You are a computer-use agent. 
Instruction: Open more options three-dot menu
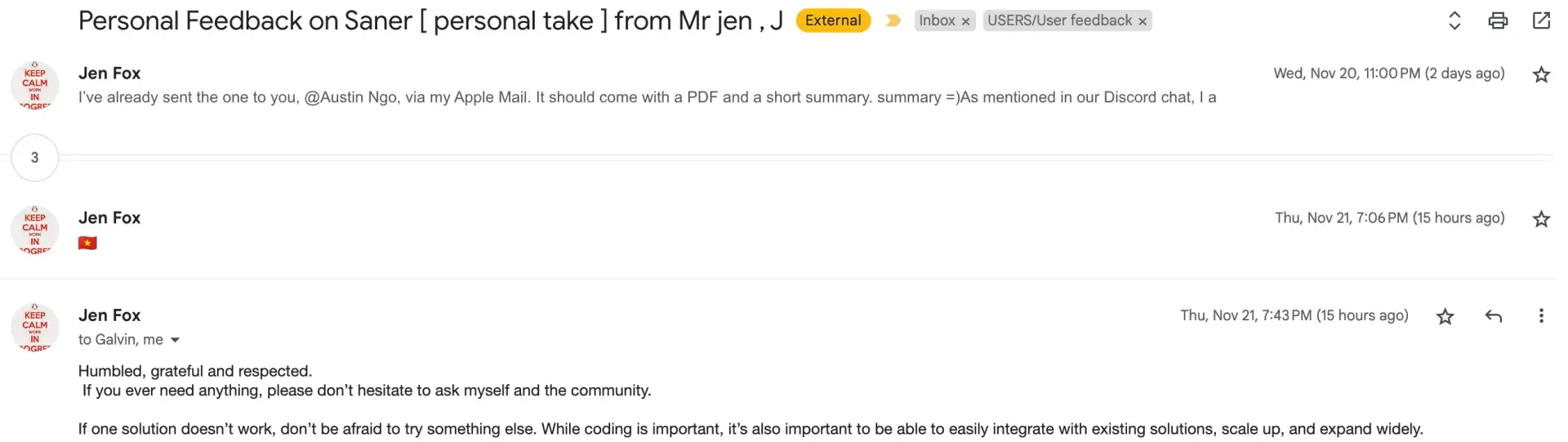pyautogui.click(x=1541, y=316)
